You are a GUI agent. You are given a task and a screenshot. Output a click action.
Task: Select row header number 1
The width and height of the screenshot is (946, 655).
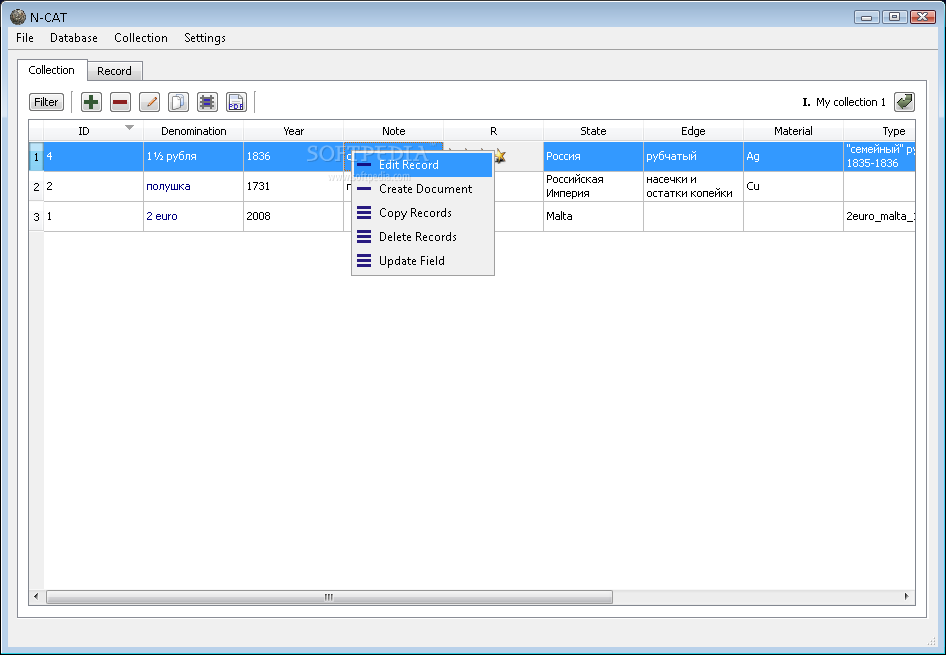coord(36,157)
